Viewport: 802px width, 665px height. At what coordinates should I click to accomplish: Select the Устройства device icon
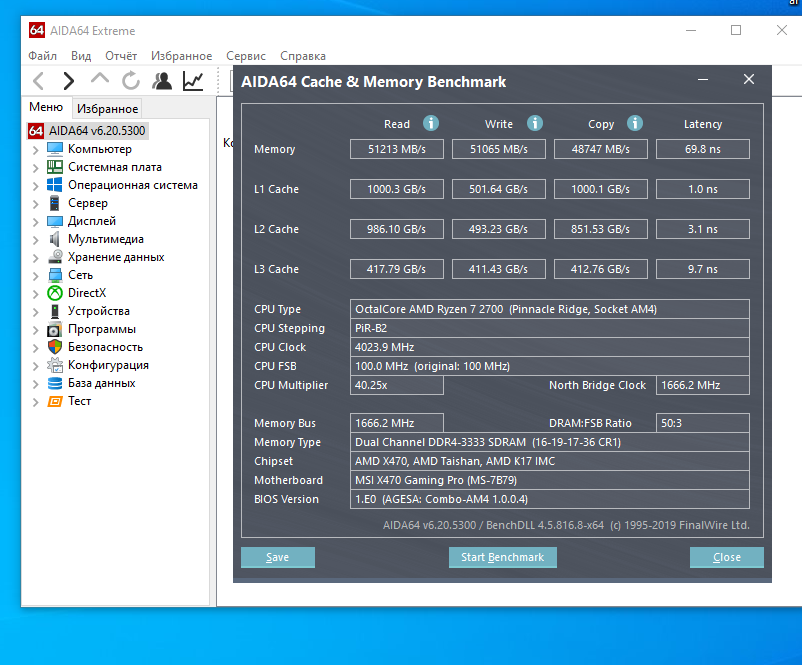click(x=55, y=311)
